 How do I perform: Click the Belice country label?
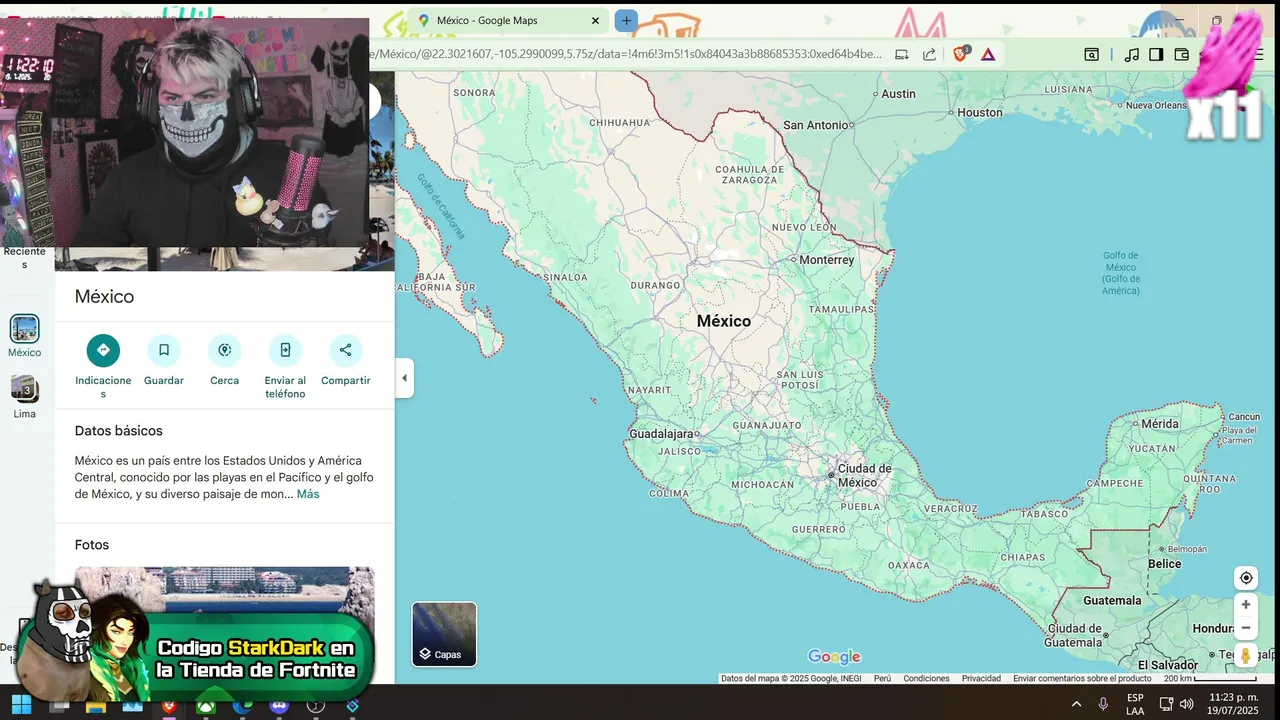1164,564
